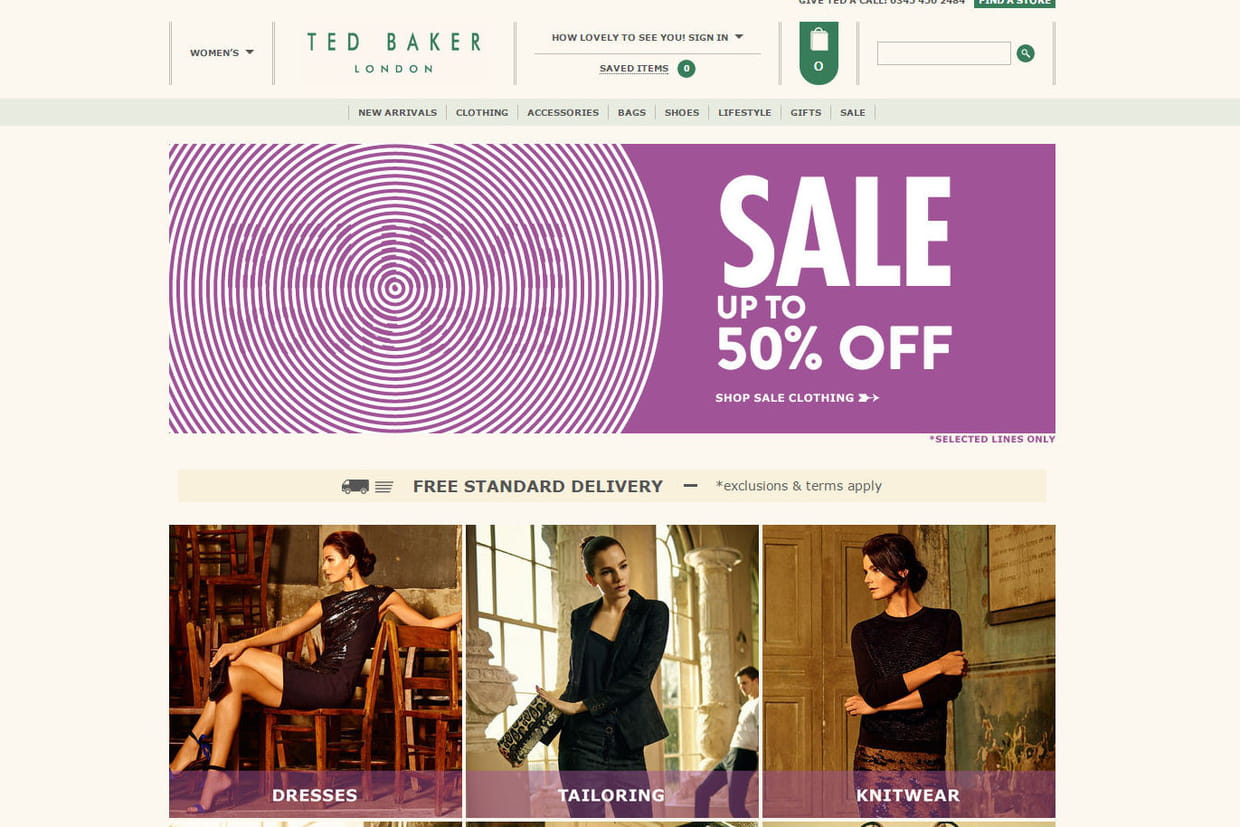Select the Clothing menu item
This screenshot has height=827, width=1240.
point(482,113)
